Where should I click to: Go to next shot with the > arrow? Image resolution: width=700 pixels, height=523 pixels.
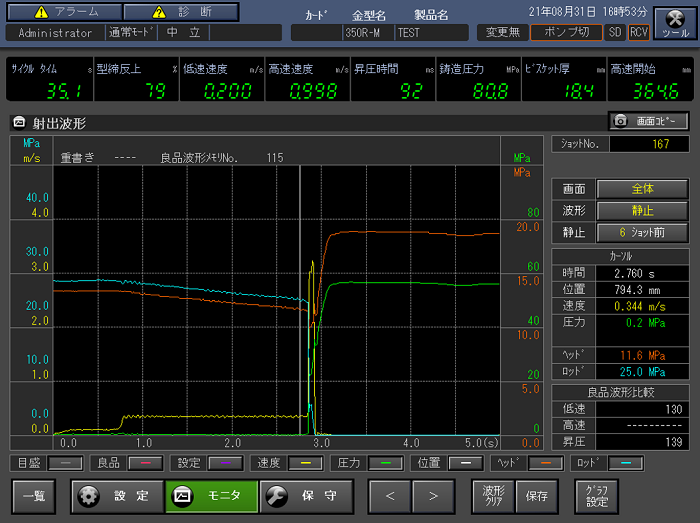[x=432, y=495]
